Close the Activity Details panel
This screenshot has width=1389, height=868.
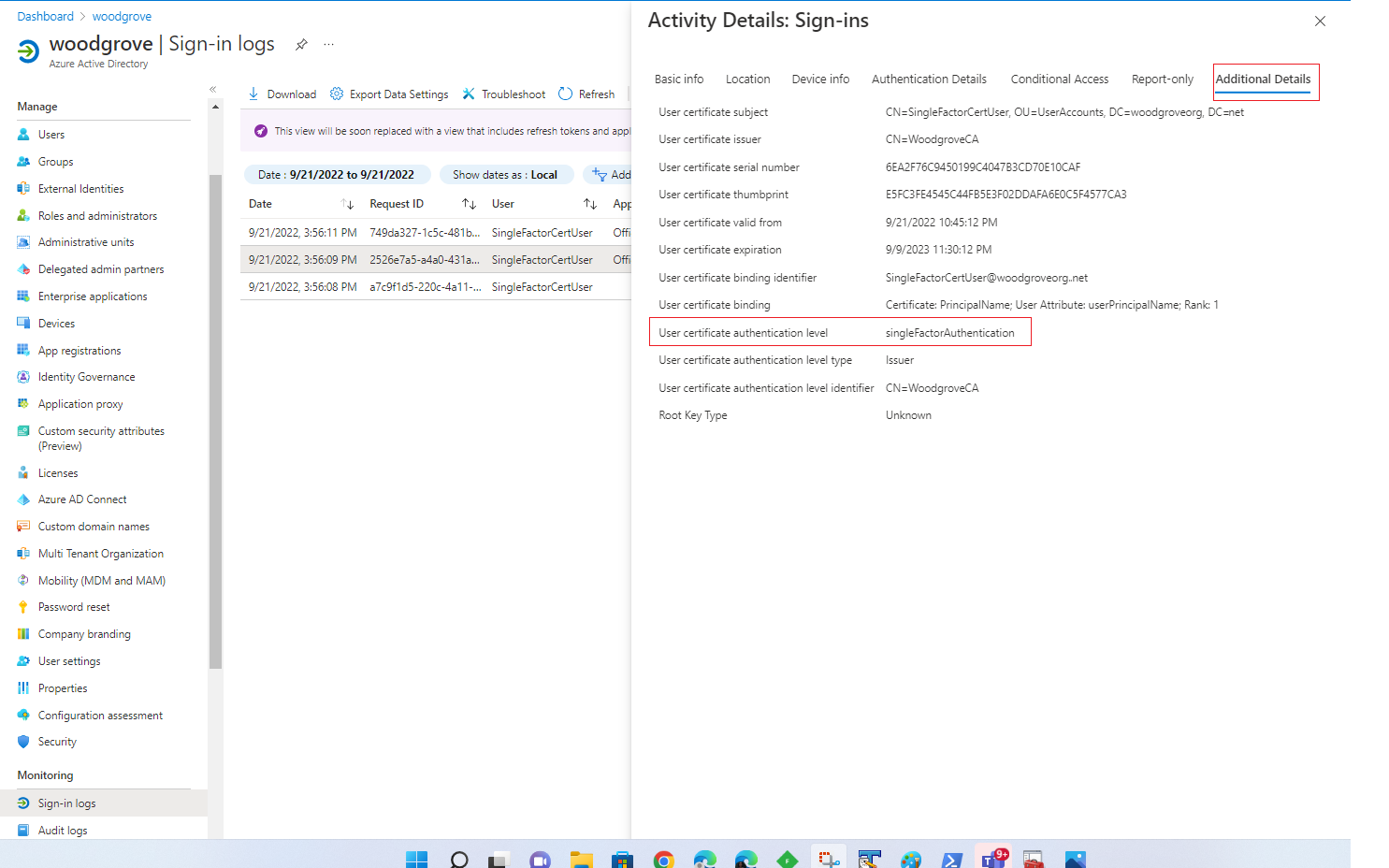(1320, 21)
